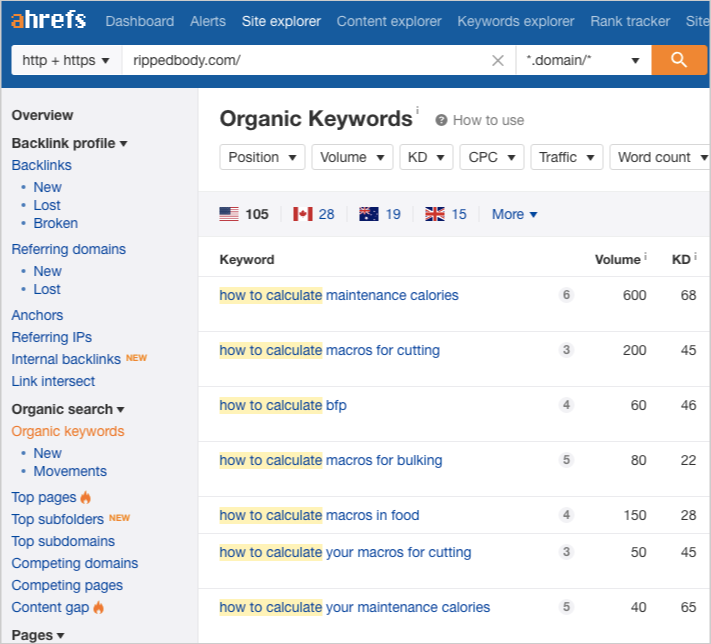
Task: Click the orange search magnifier button
Action: click(x=679, y=60)
